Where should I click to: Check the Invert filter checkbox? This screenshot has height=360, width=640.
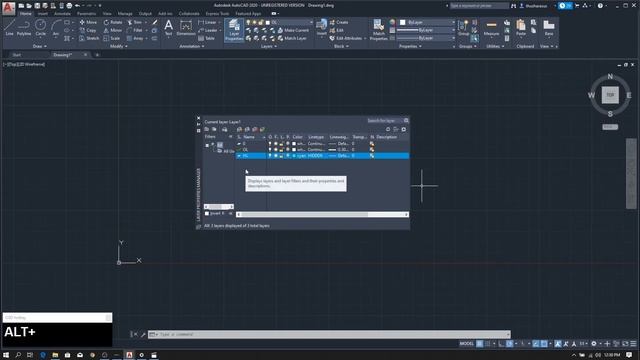point(207,213)
